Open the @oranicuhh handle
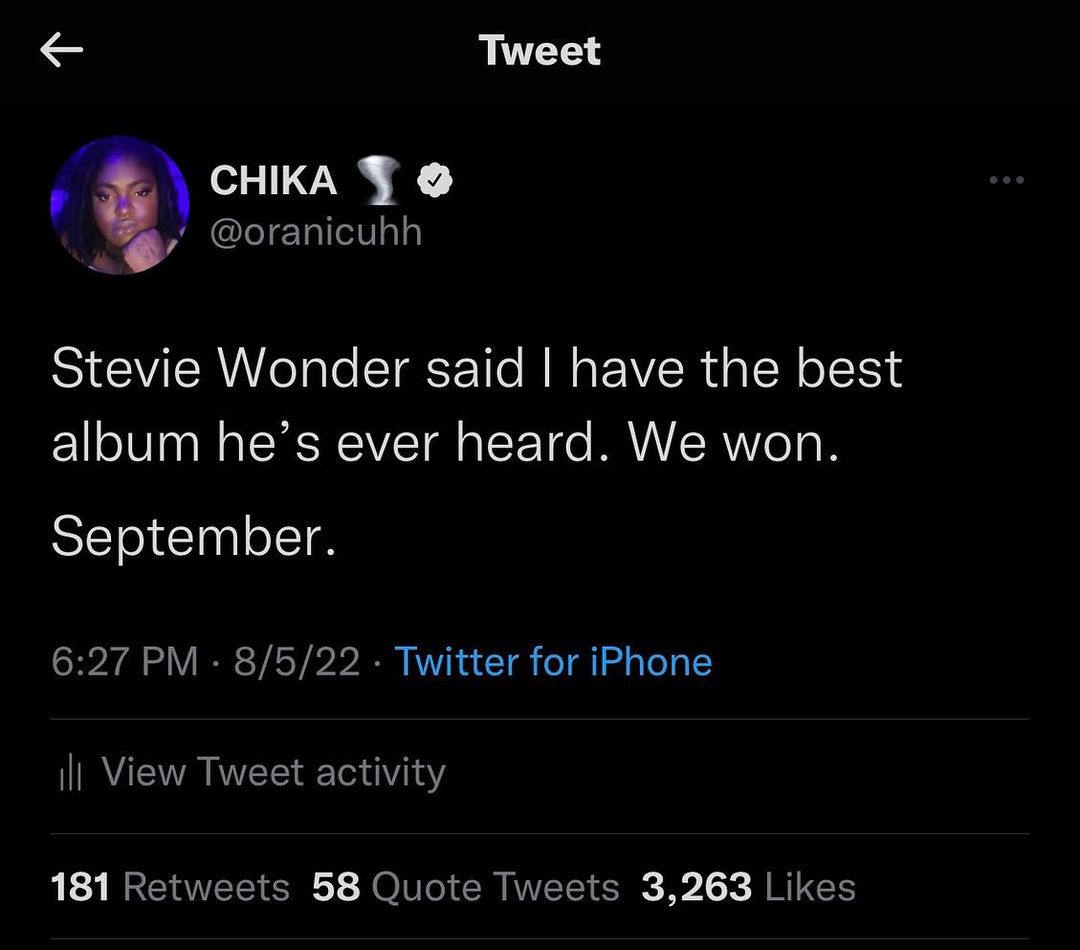 coord(315,232)
